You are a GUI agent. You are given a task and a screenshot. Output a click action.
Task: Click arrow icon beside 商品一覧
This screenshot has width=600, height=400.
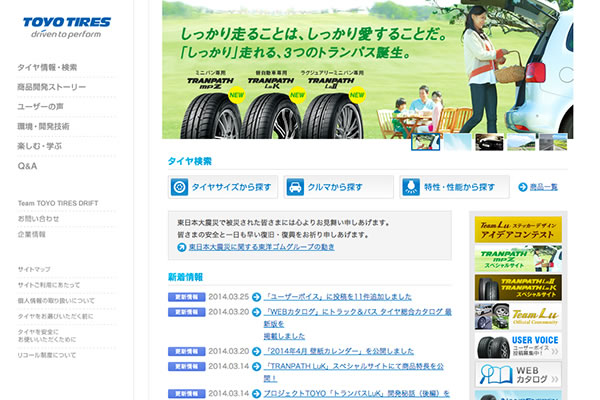point(522,187)
